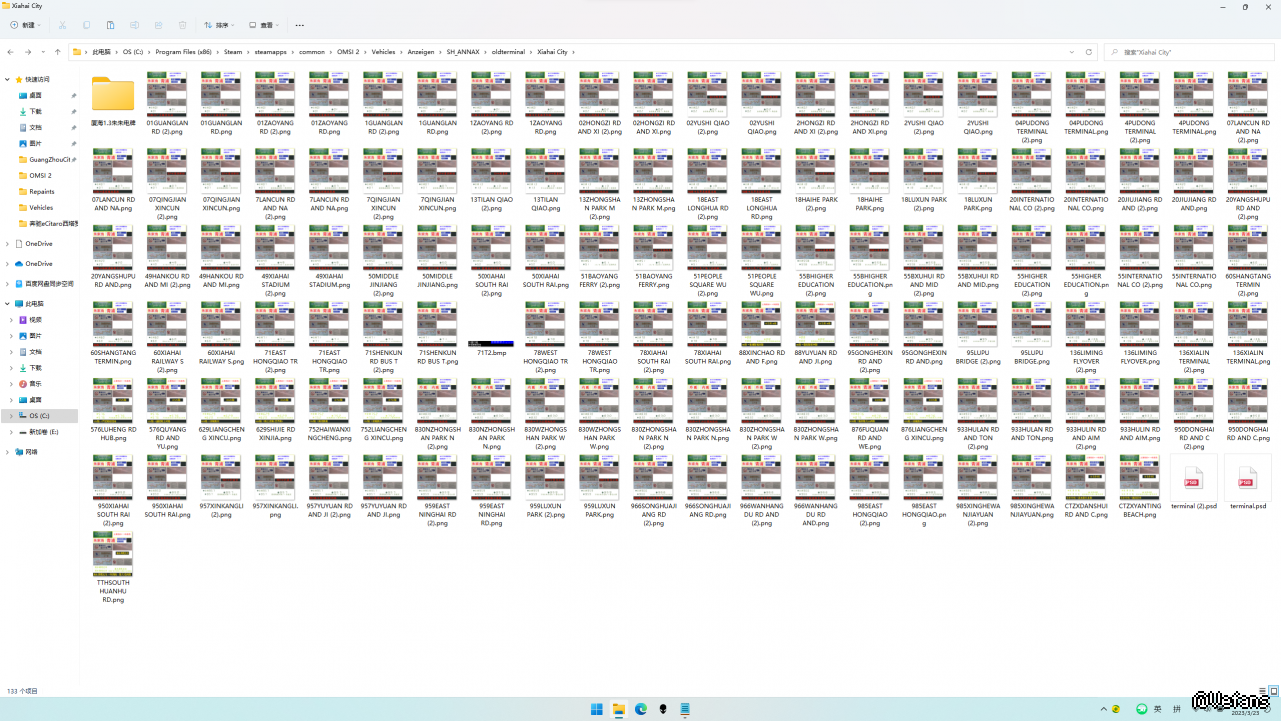Go back with the left arrow

click(x=10, y=52)
